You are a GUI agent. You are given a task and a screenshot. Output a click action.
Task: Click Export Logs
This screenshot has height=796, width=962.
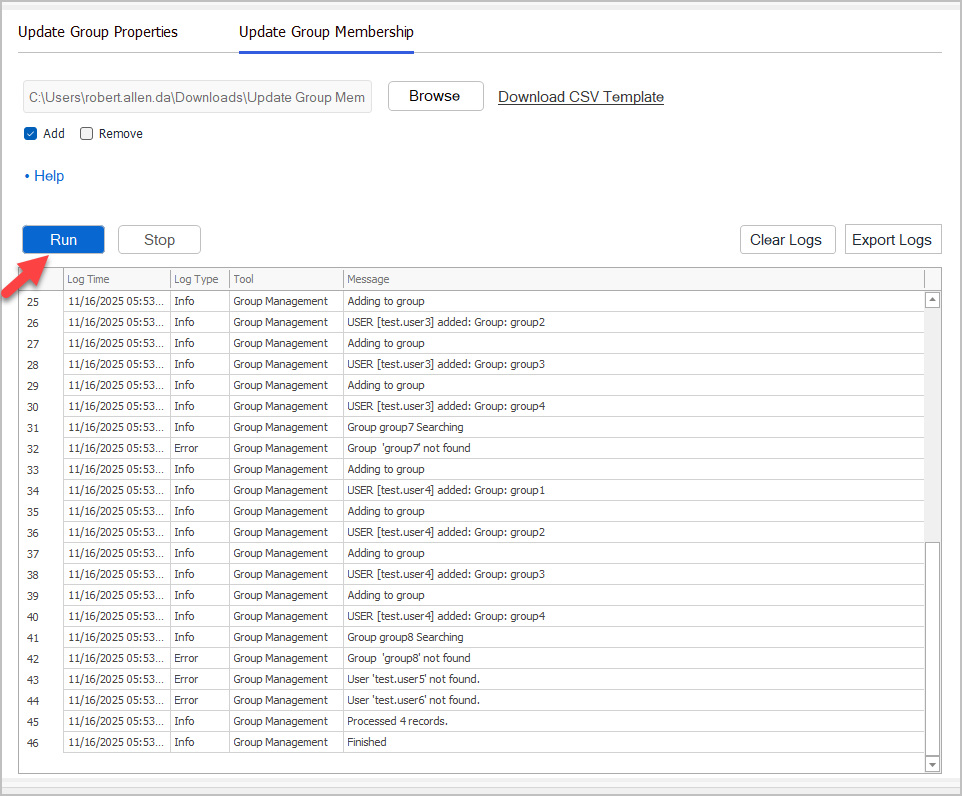point(892,239)
